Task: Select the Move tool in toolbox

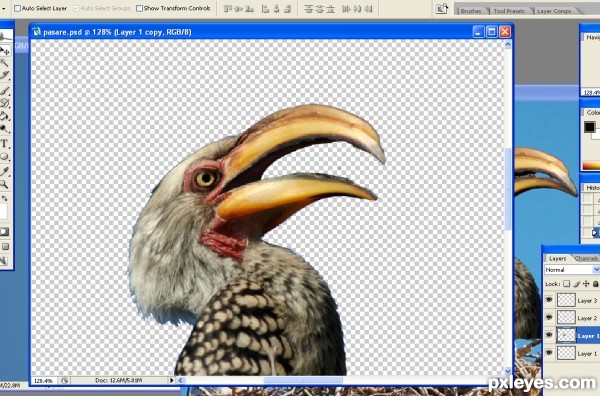Action: click(5, 50)
